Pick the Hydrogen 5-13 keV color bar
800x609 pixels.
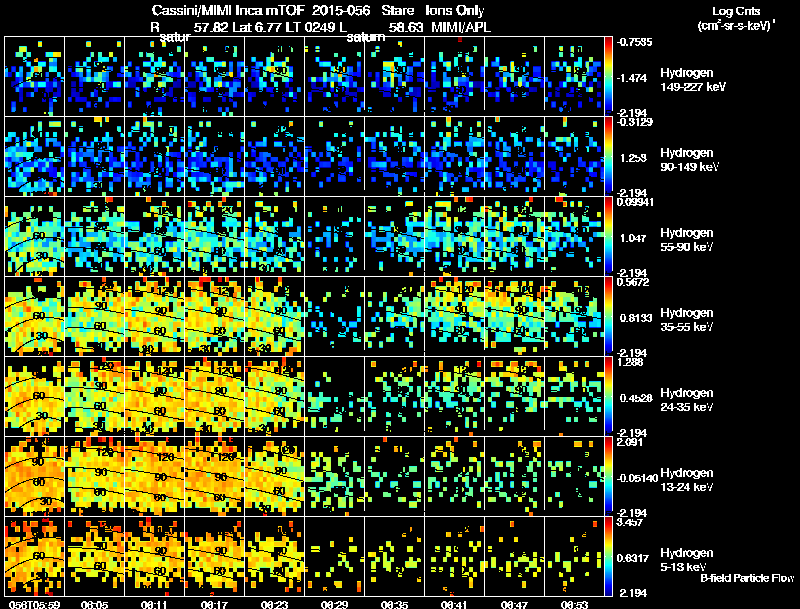tap(608, 556)
